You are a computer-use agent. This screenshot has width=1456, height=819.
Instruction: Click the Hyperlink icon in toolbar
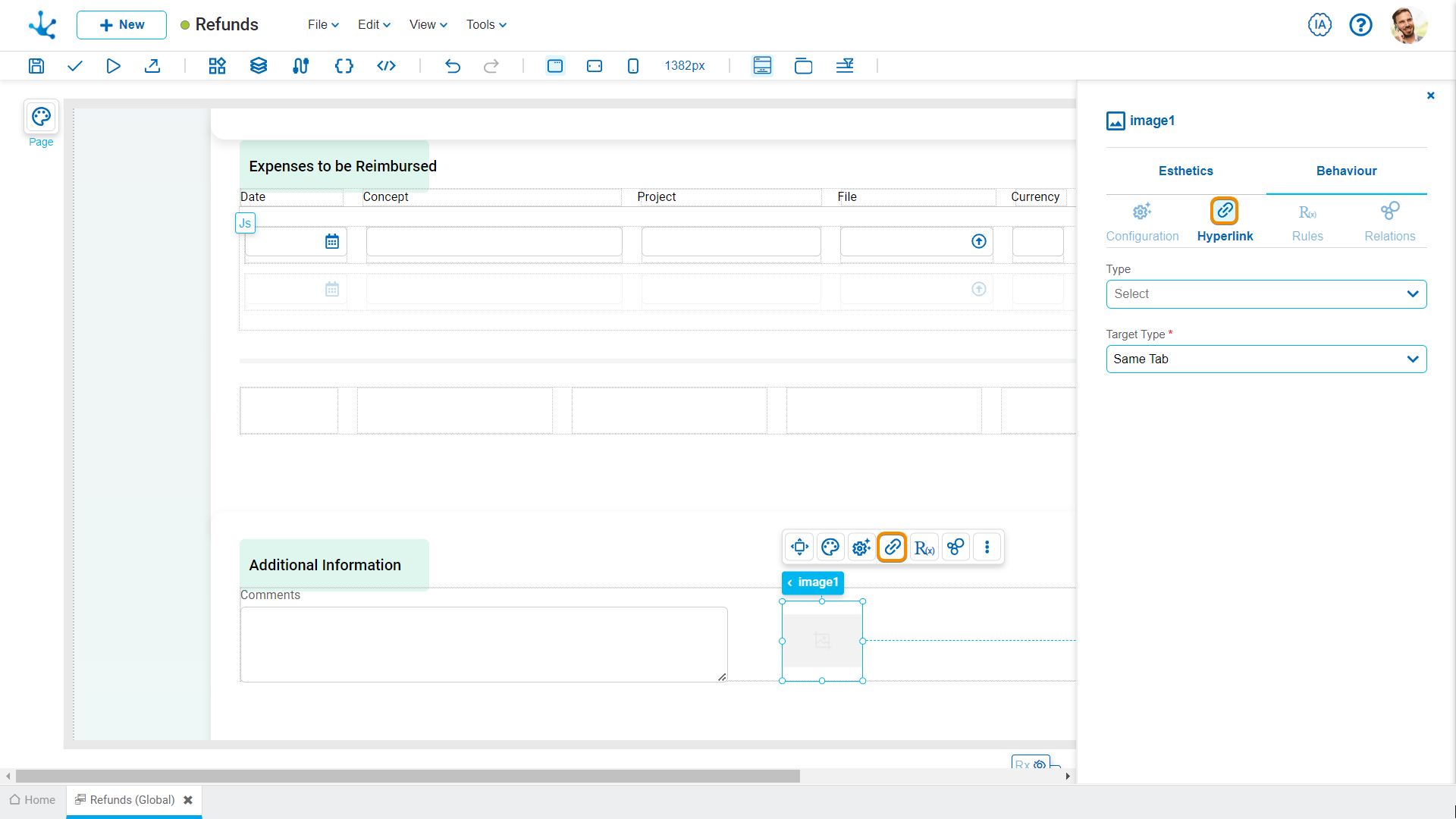[891, 547]
